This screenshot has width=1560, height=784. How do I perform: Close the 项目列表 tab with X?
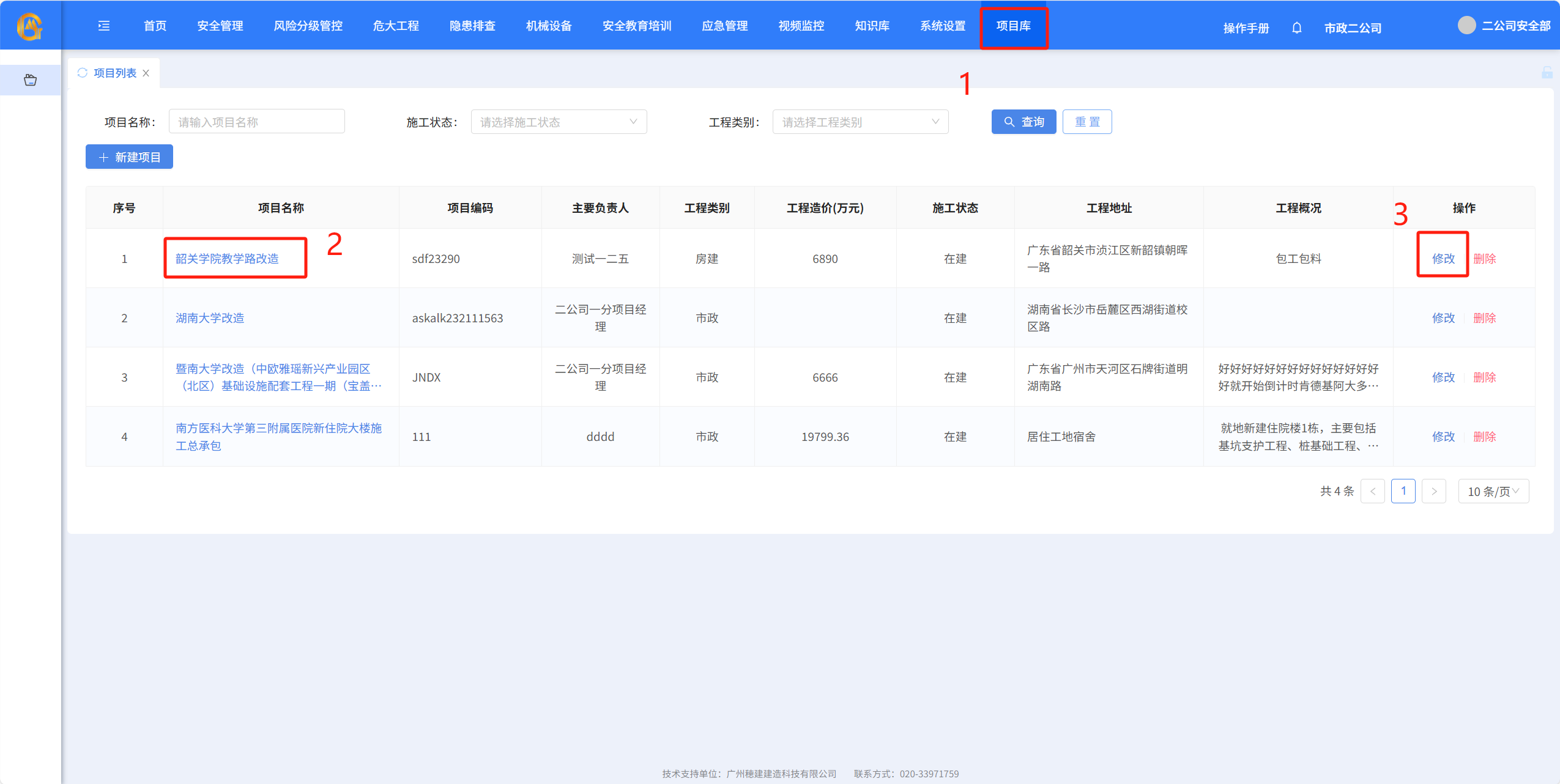coord(146,73)
